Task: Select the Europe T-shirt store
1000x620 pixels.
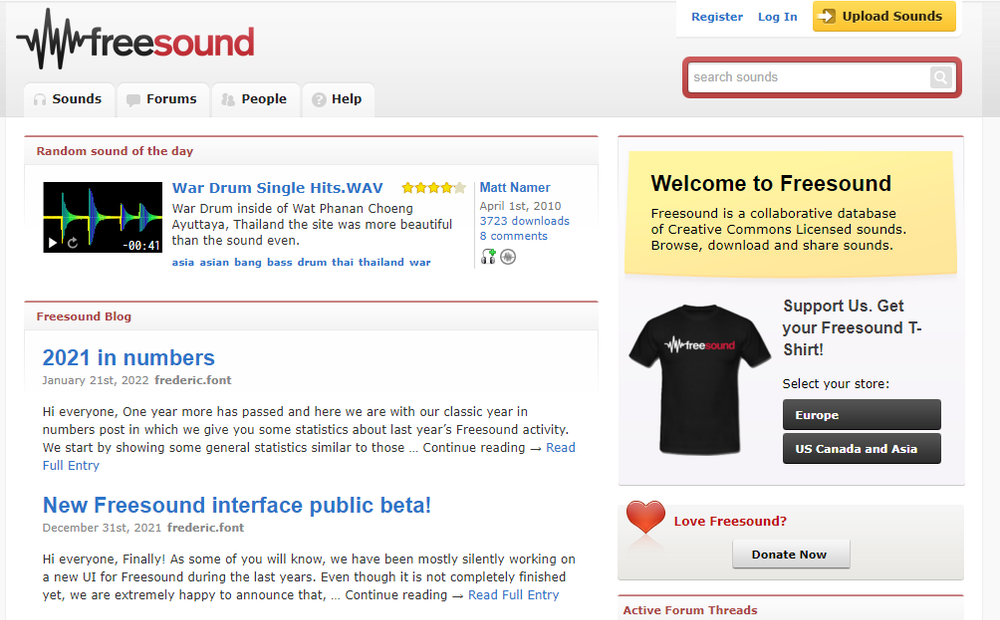Action: pos(861,415)
